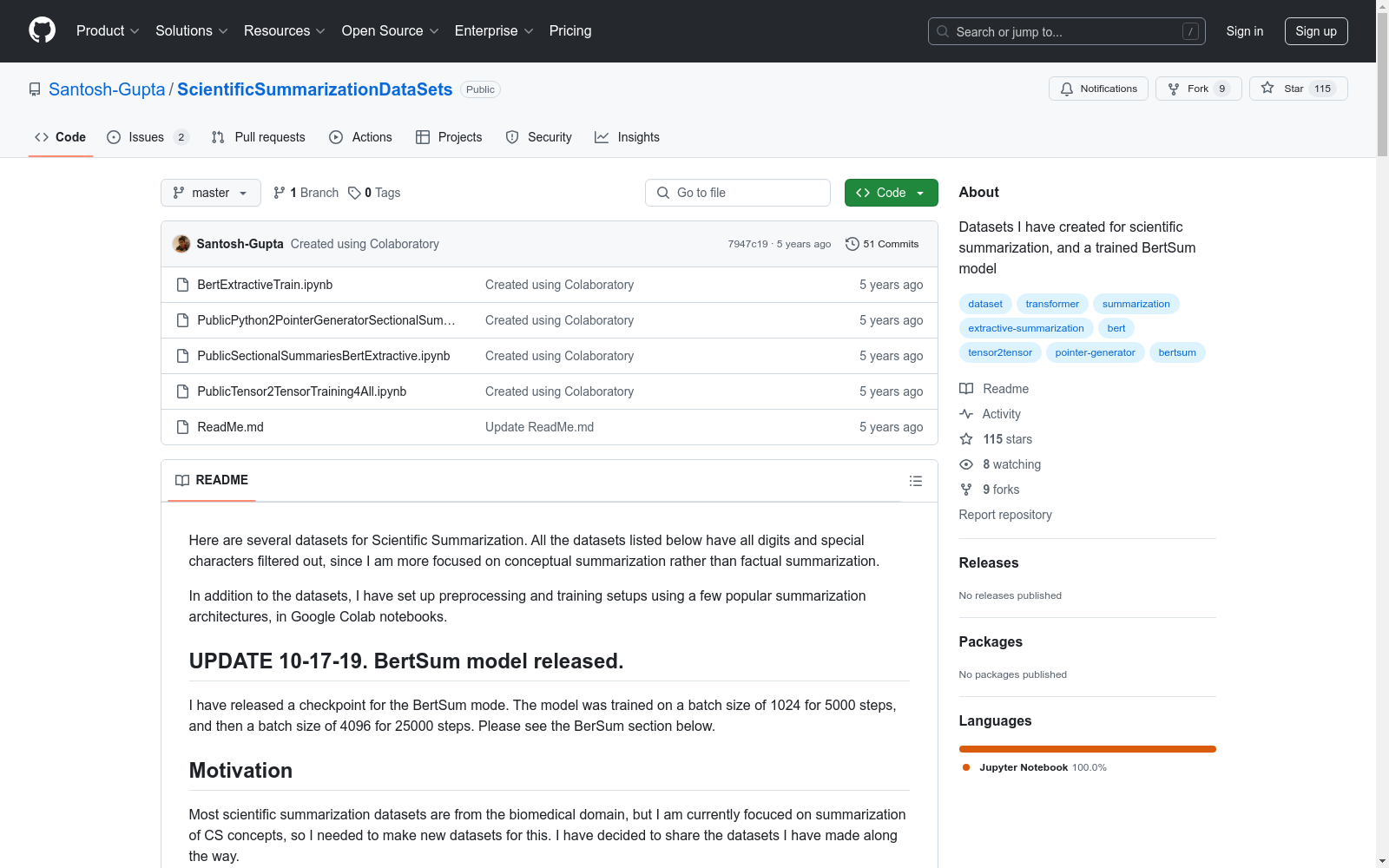Open the dataset topic tag
The height and width of the screenshot is (868, 1389).
click(985, 304)
